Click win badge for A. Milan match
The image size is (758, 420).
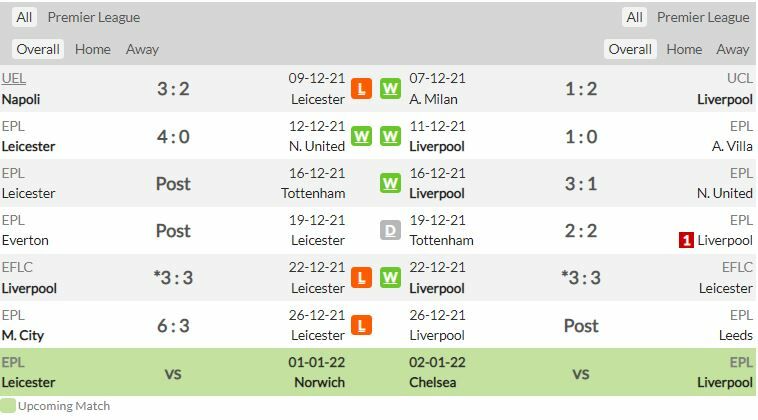tap(390, 89)
